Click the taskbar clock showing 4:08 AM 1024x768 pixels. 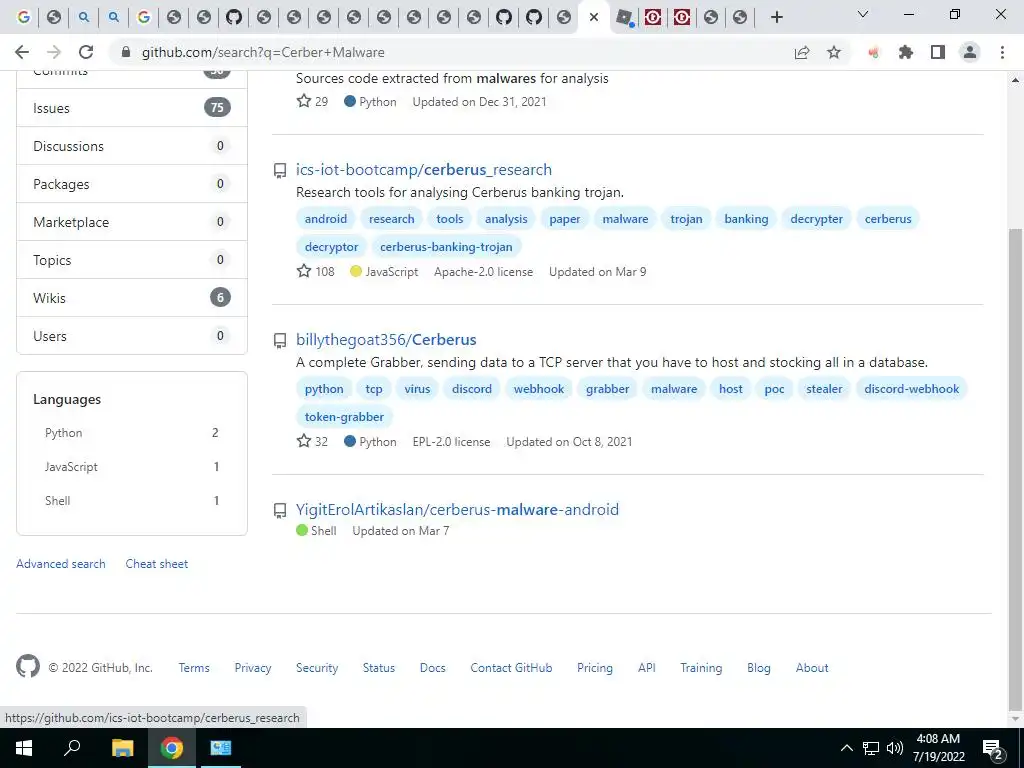[938, 748]
